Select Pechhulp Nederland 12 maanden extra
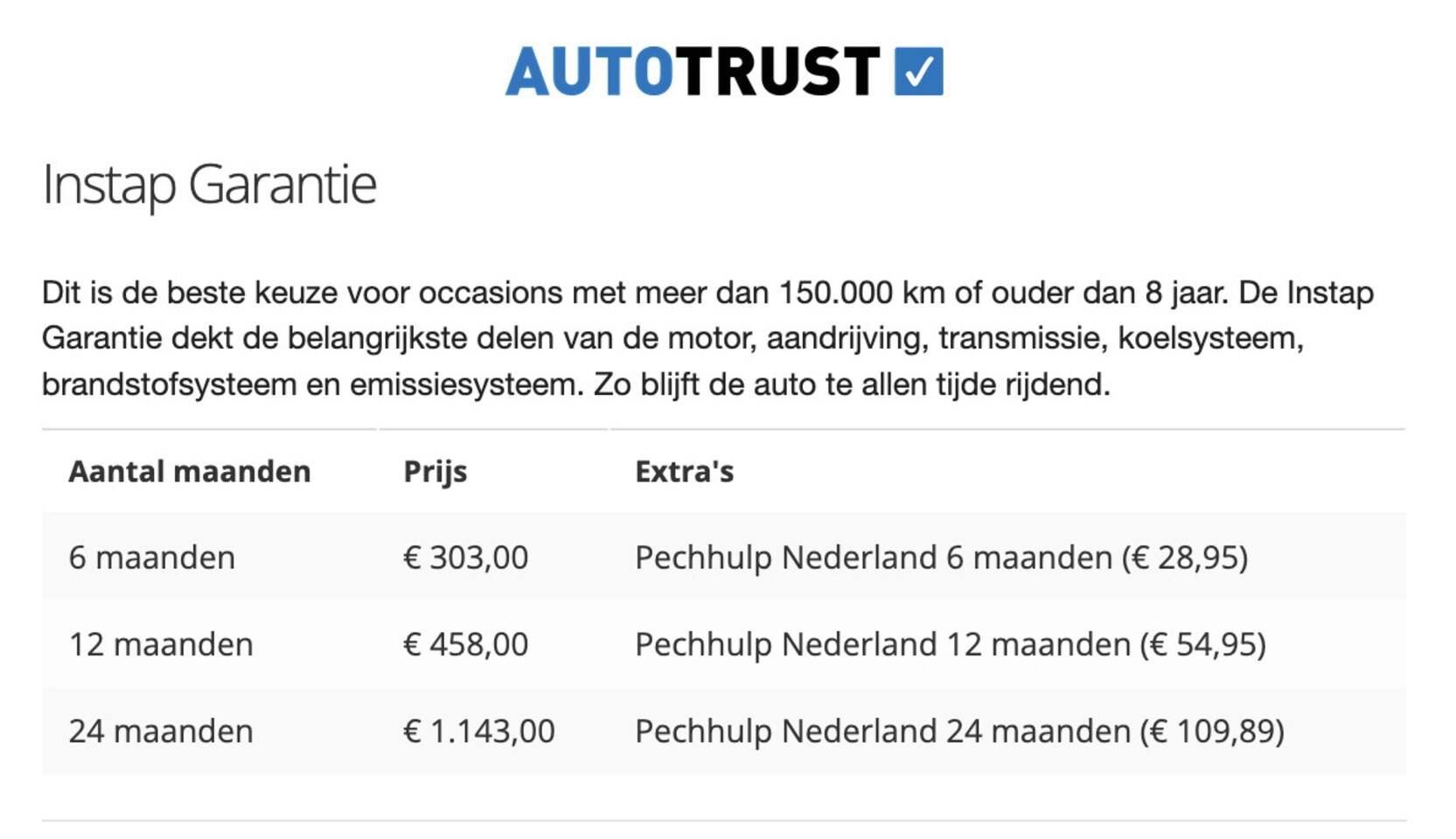Image resolution: width=1456 pixels, height=839 pixels. pos(951,644)
